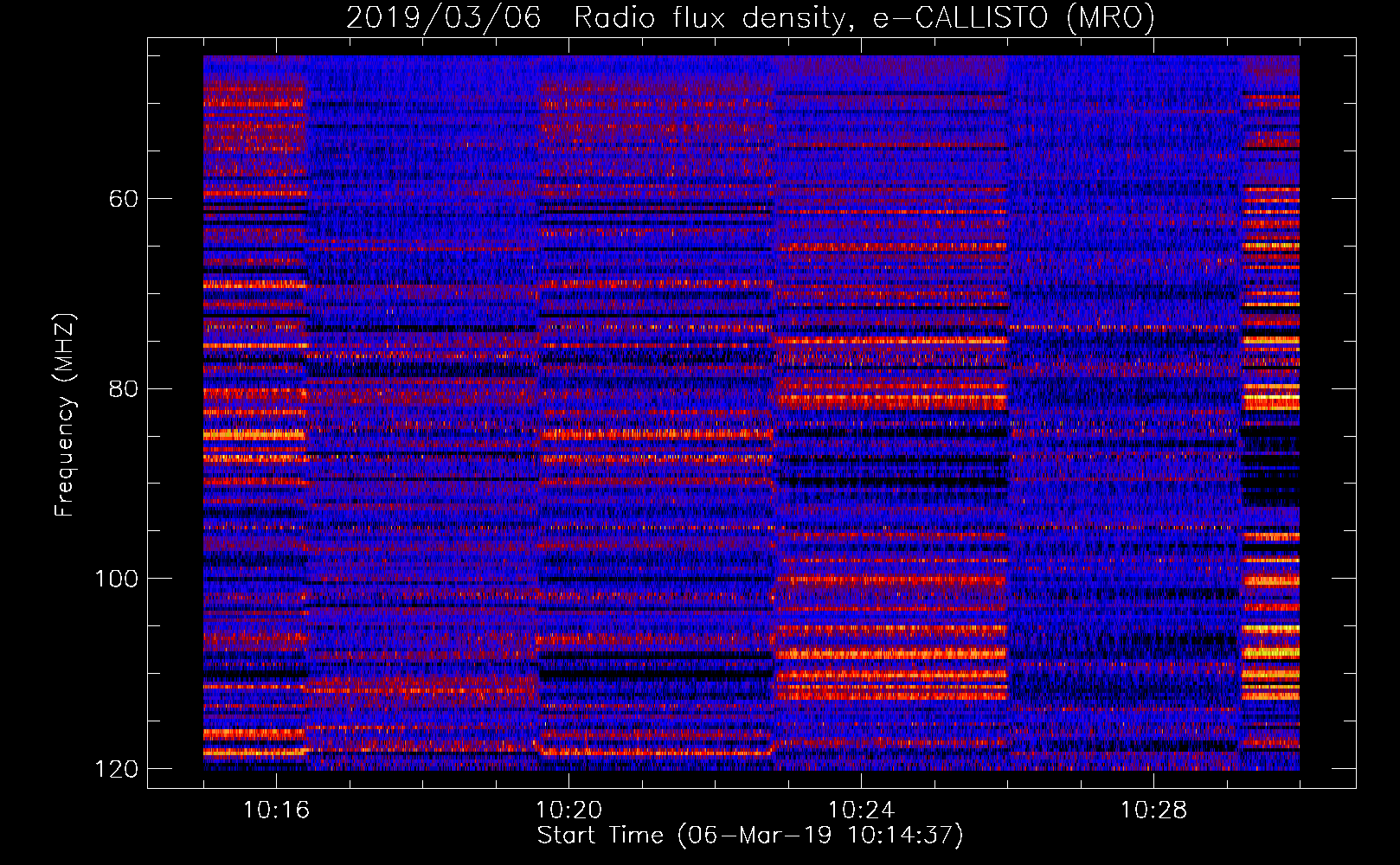
Task: Click the 'Frequency (MHZ)' axis label
Action: click(x=65, y=414)
